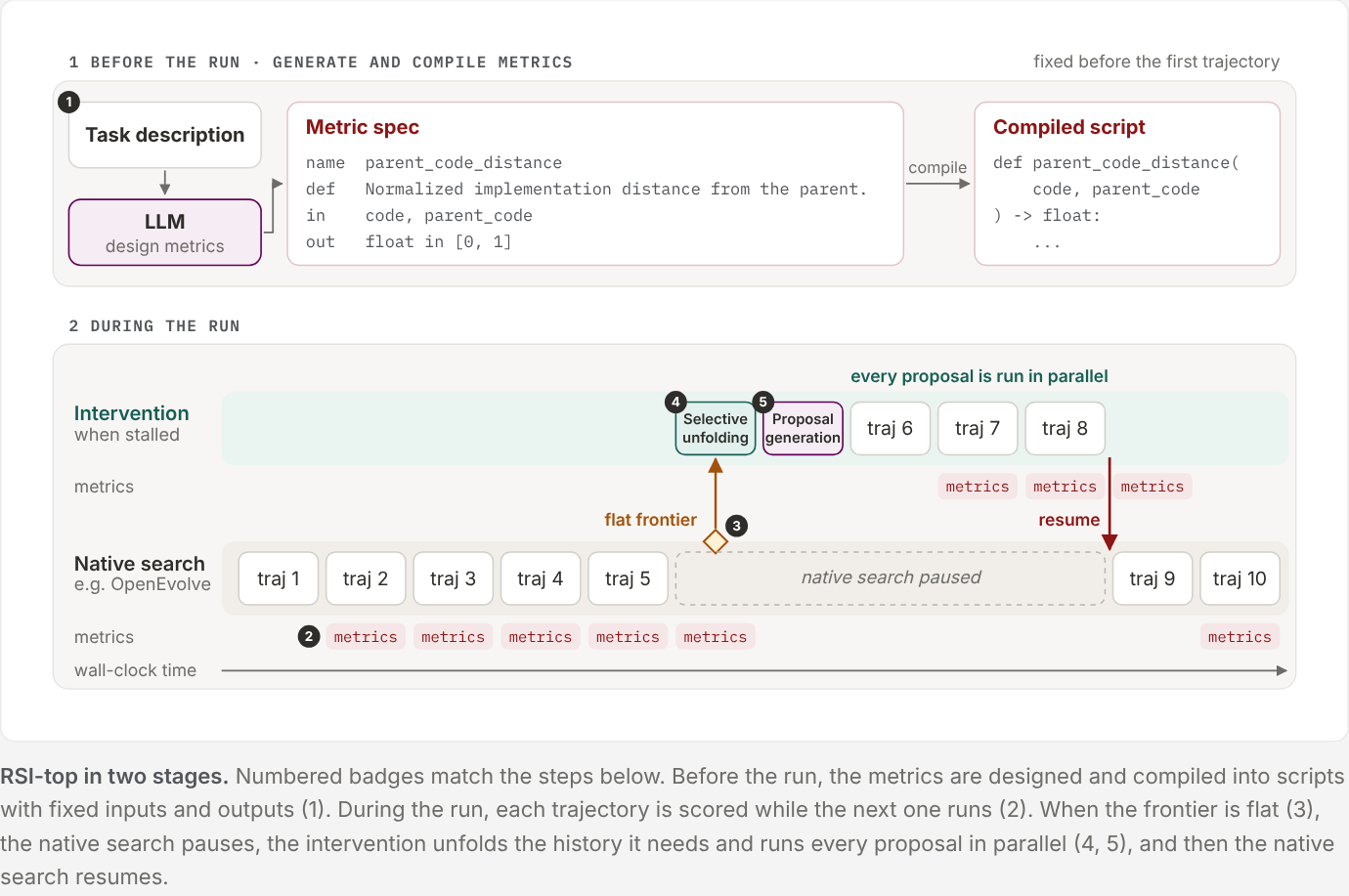Click the 'flat frontier' label
Screen dimensions: 1349x896
650,520
